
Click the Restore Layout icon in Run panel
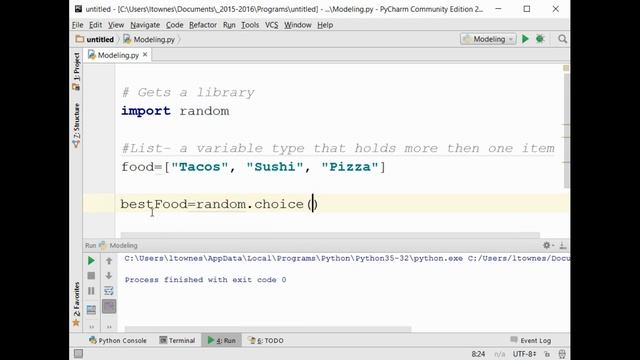click(91, 309)
